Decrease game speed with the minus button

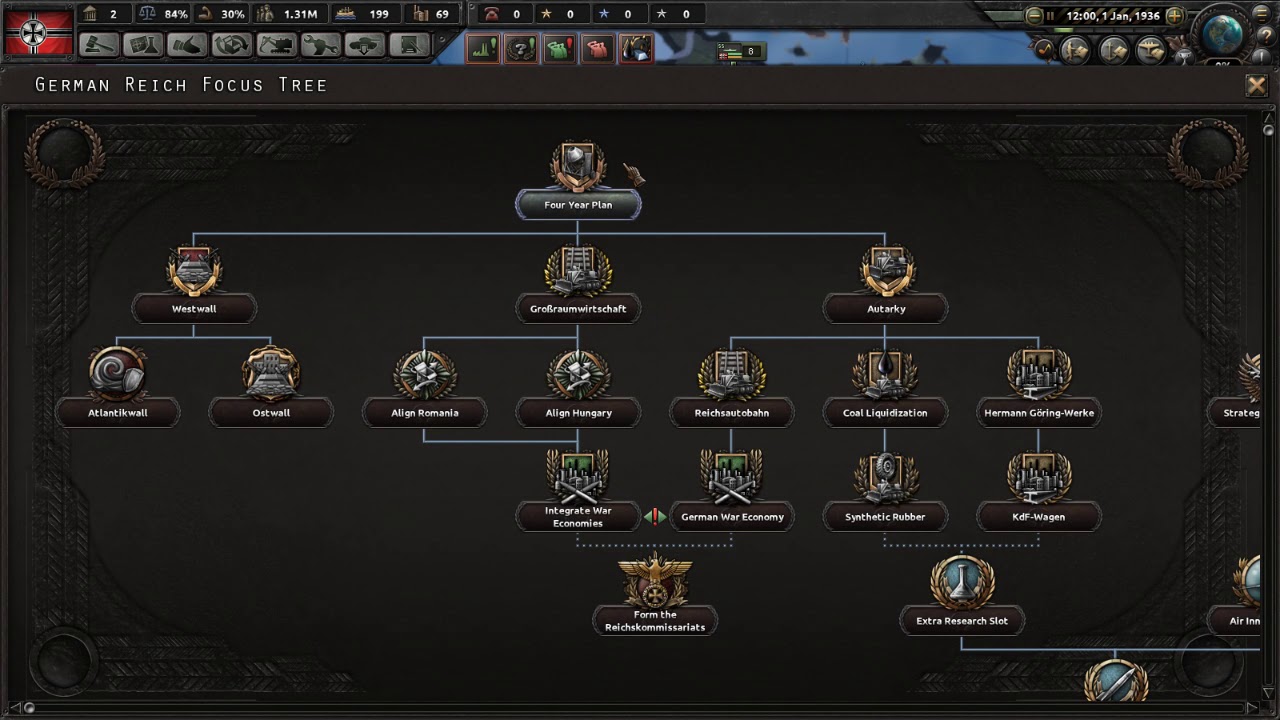tap(1034, 16)
